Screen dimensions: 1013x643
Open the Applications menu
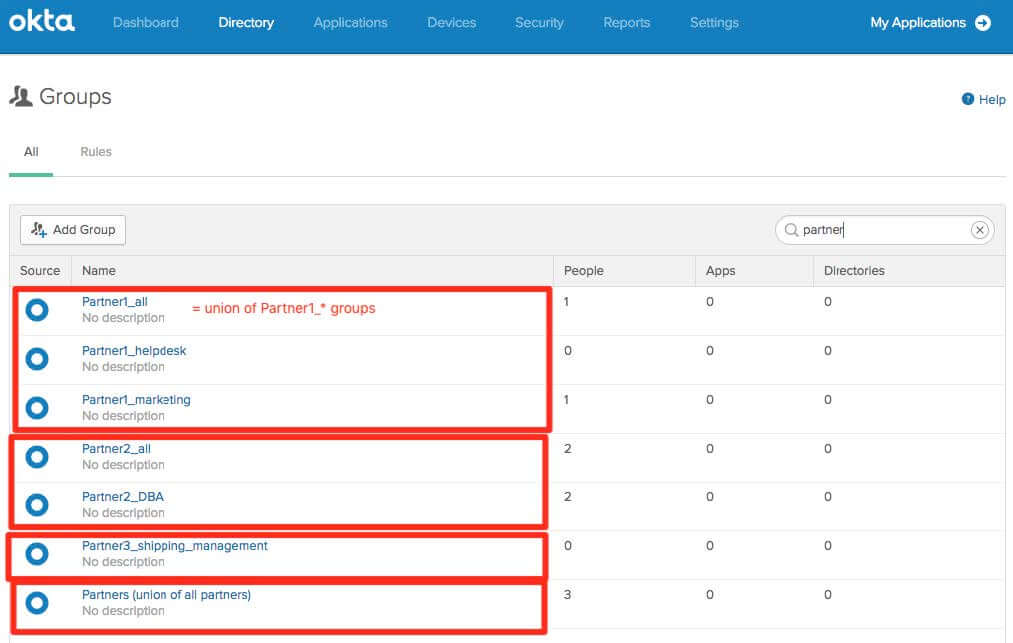point(350,22)
